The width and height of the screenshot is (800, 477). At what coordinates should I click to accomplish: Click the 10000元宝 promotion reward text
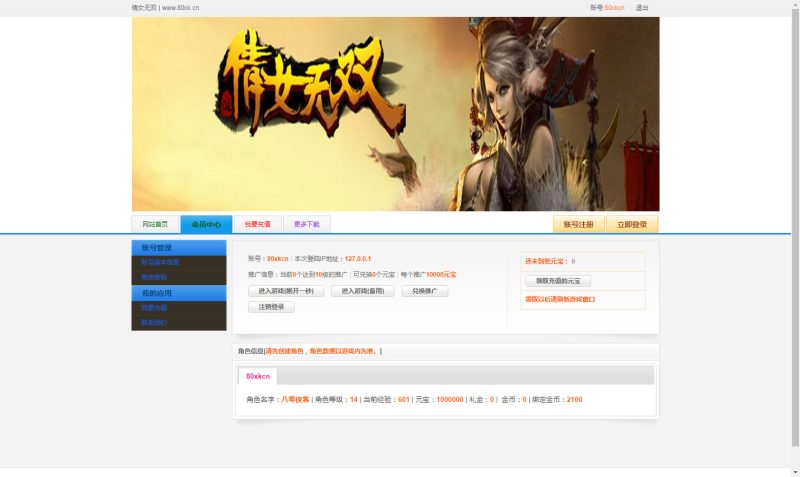pyautogui.click(x=441, y=274)
